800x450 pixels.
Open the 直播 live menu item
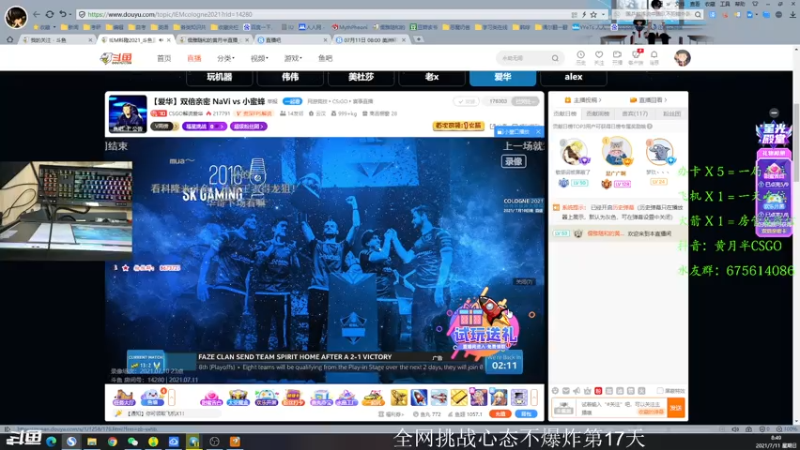pyautogui.click(x=194, y=58)
